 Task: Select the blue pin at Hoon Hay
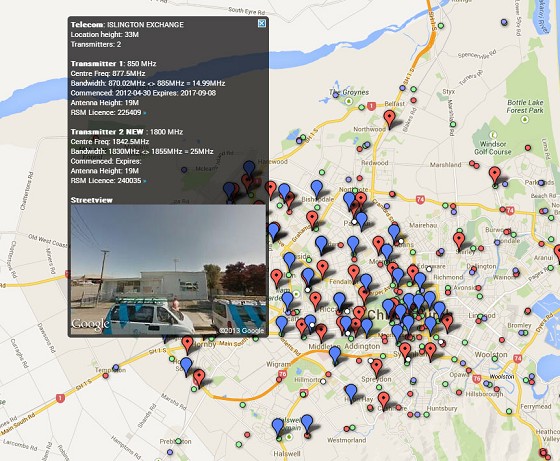(x=351, y=393)
